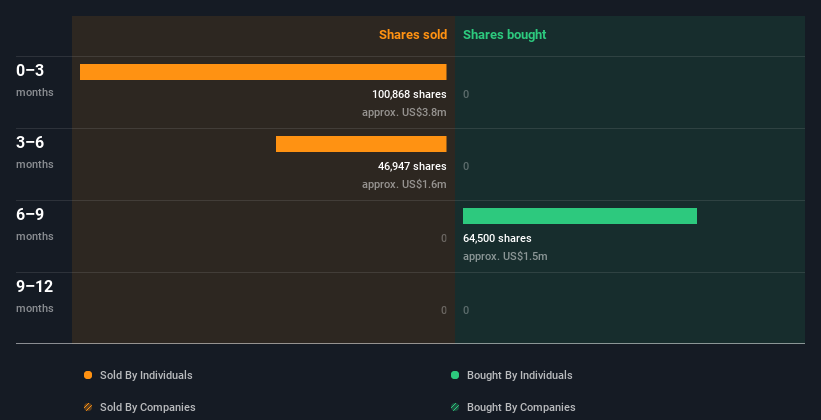This screenshot has width=821, height=420.
Task: Click the striped Sold By Companies legend icon
Action: tap(88, 407)
